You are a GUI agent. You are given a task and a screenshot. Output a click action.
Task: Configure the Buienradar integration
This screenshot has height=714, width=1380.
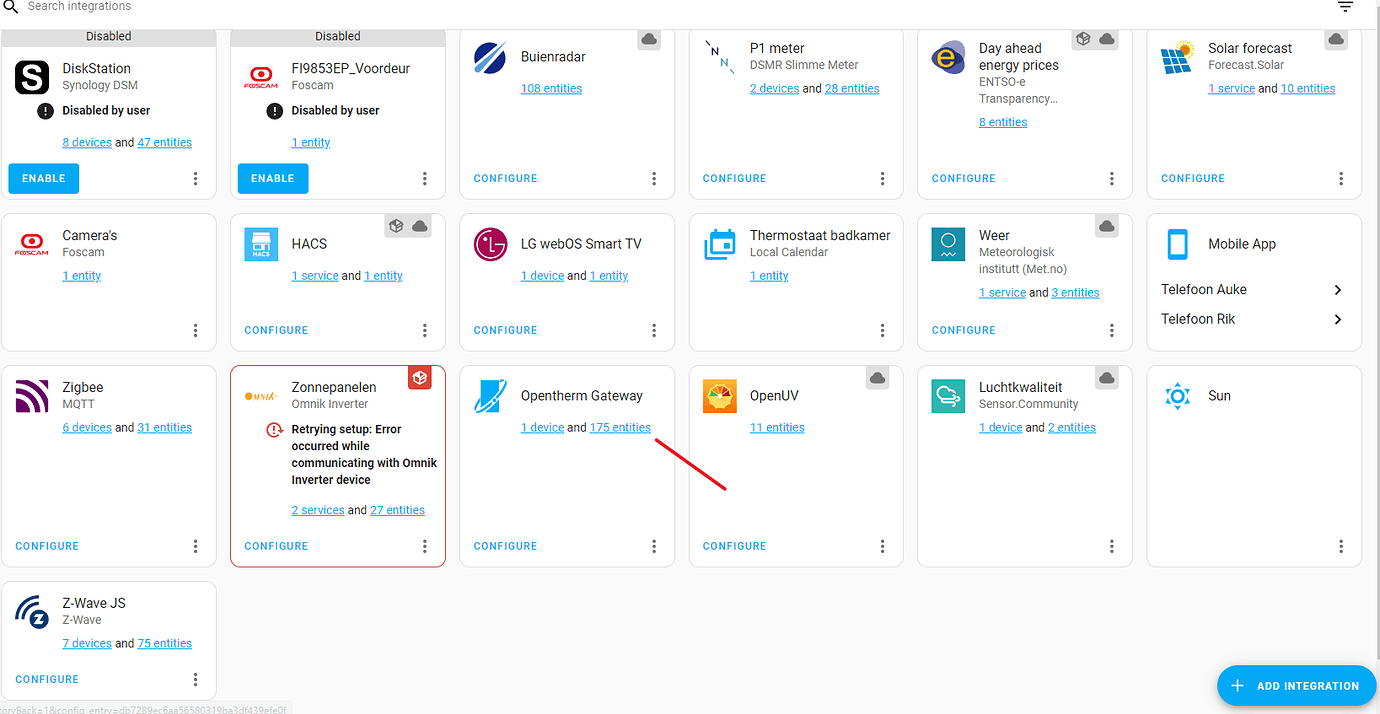tap(505, 178)
